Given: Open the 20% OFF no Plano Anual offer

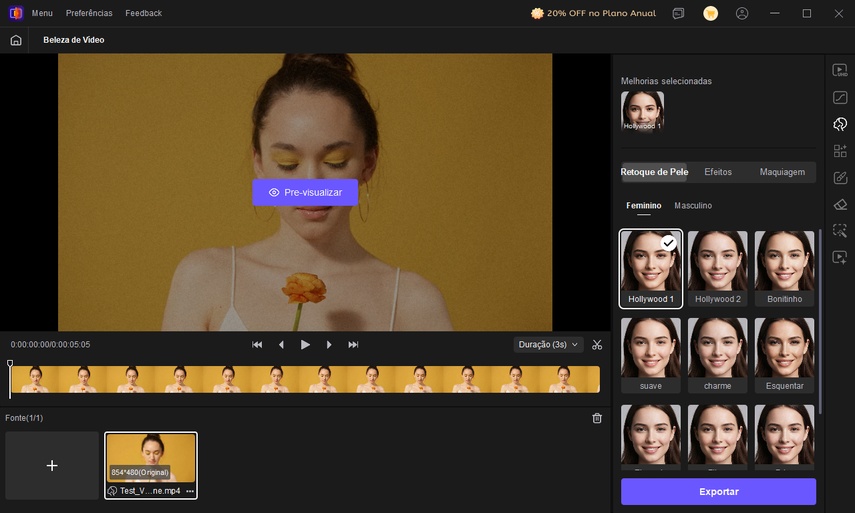Looking at the screenshot, I should [x=593, y=13].
